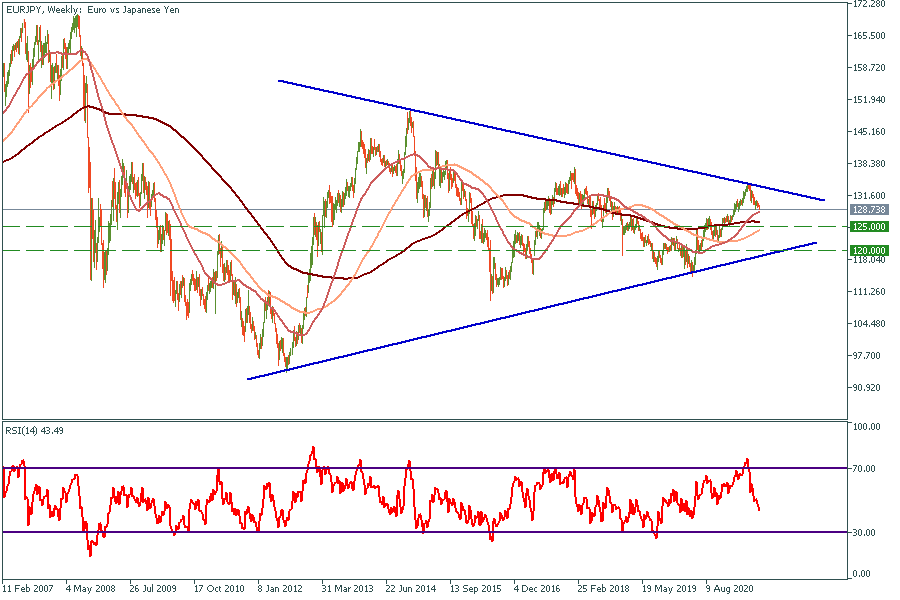900x600 pixels.
Task: Click the 90.920 label on price axis
Action: click(x=866, y=387)
